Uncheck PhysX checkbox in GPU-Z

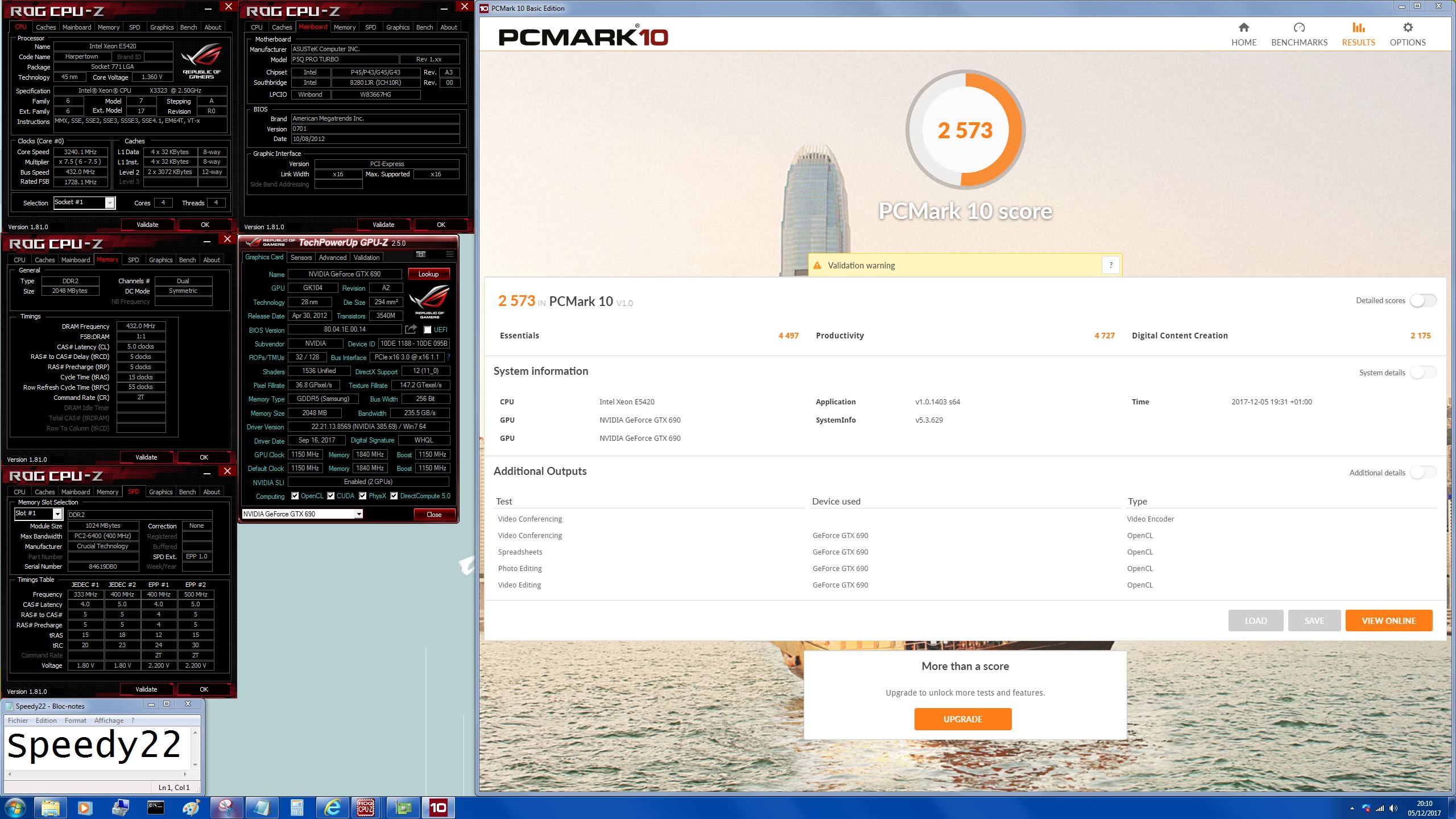[362, 496]
